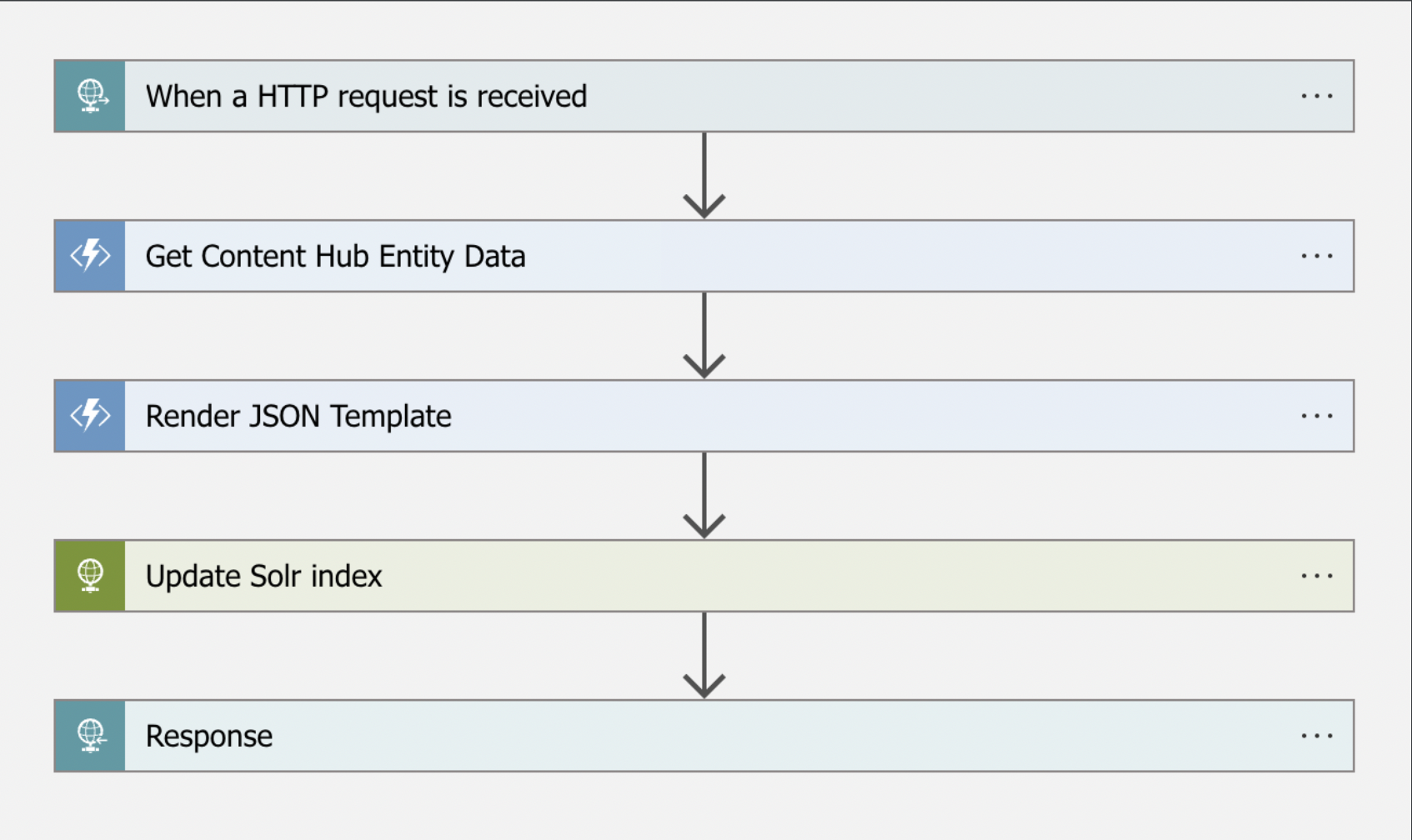Open ellipsis menu on HTTP request trigger
1412x840 pixels.
tap(1316, 97)
